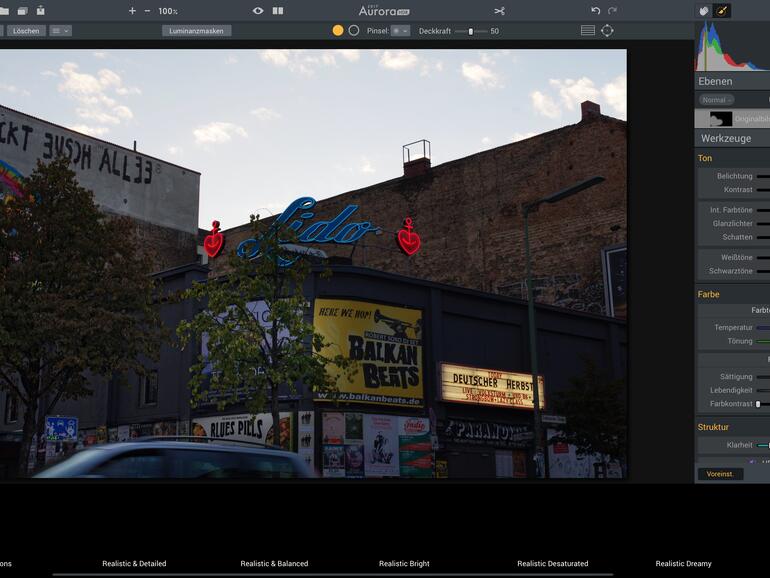Image resolution: width=770 pixels, height=578 pixels.
Task: Click the zoom in plus icon
Action: [x=132, y=11]
